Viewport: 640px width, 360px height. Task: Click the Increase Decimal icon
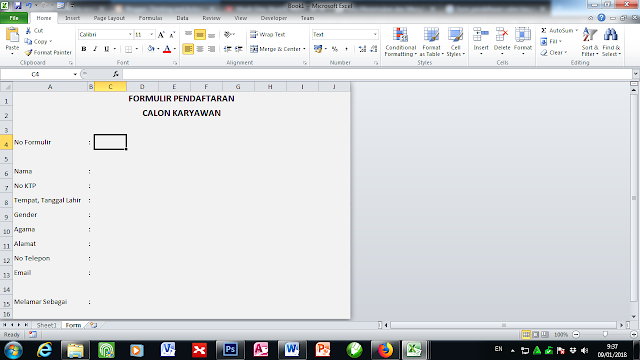tap(362, 49)
